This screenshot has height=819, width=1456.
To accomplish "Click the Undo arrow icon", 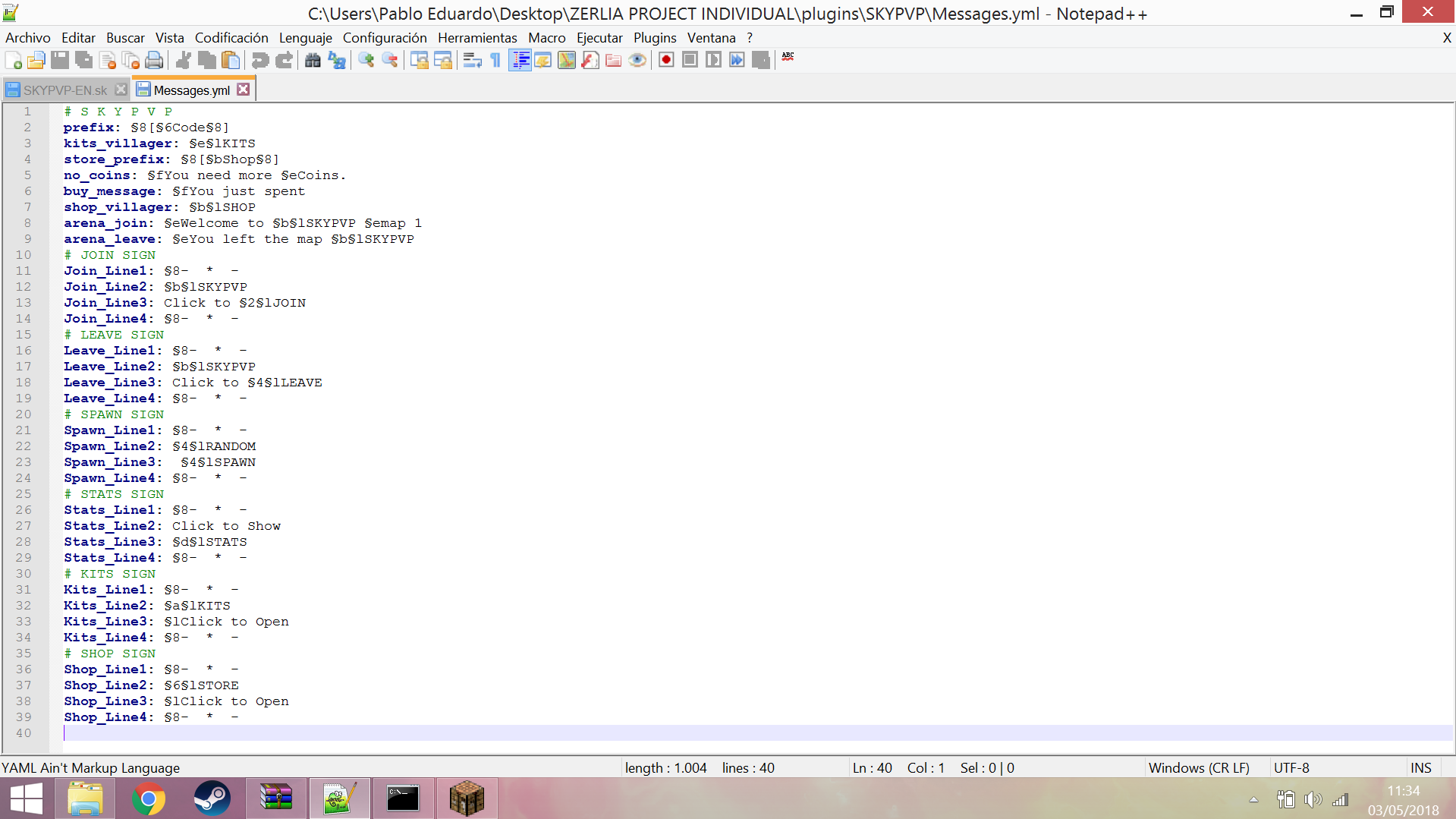I will [260, 61].
